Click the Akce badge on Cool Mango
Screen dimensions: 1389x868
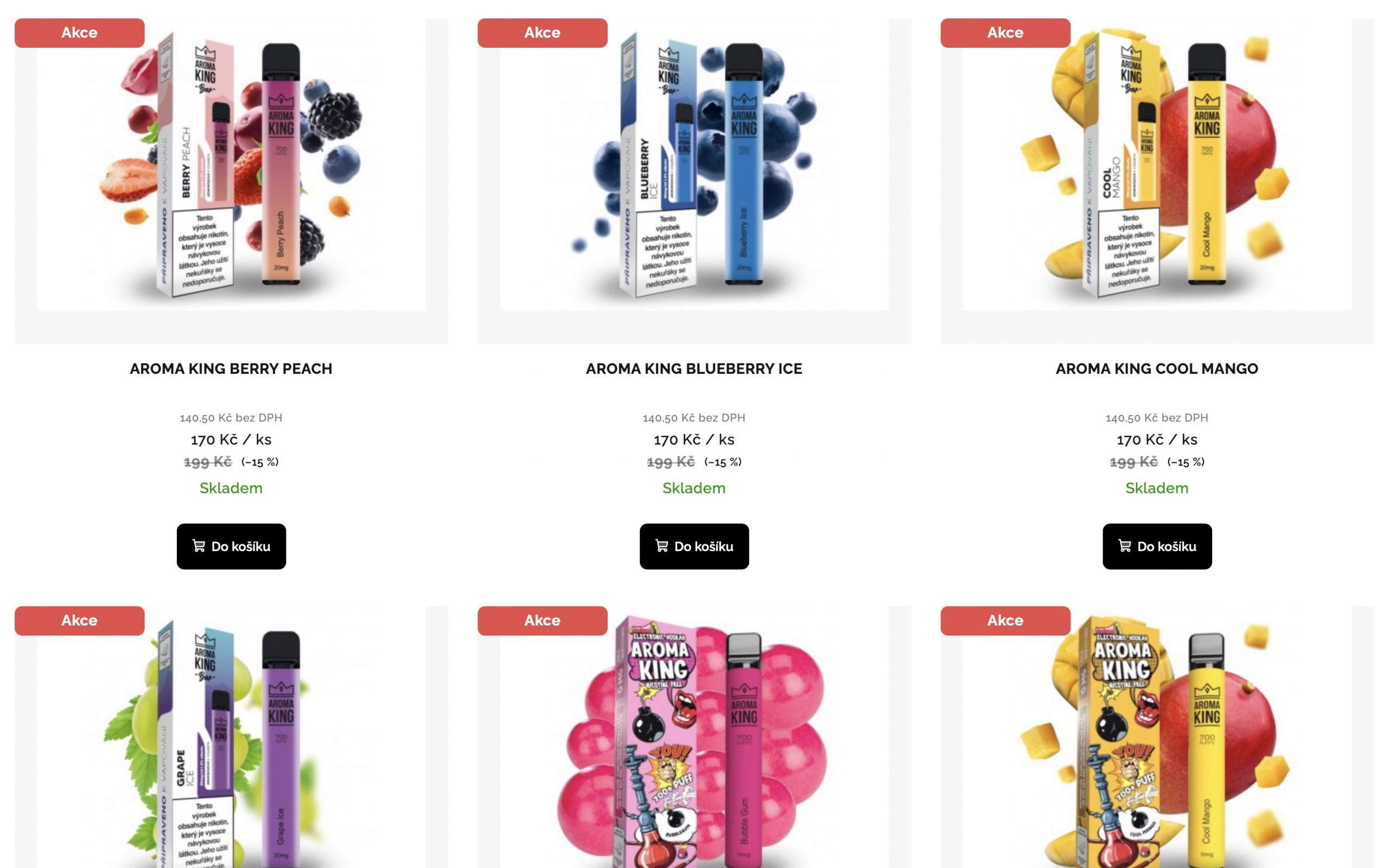coord(1005,33)
